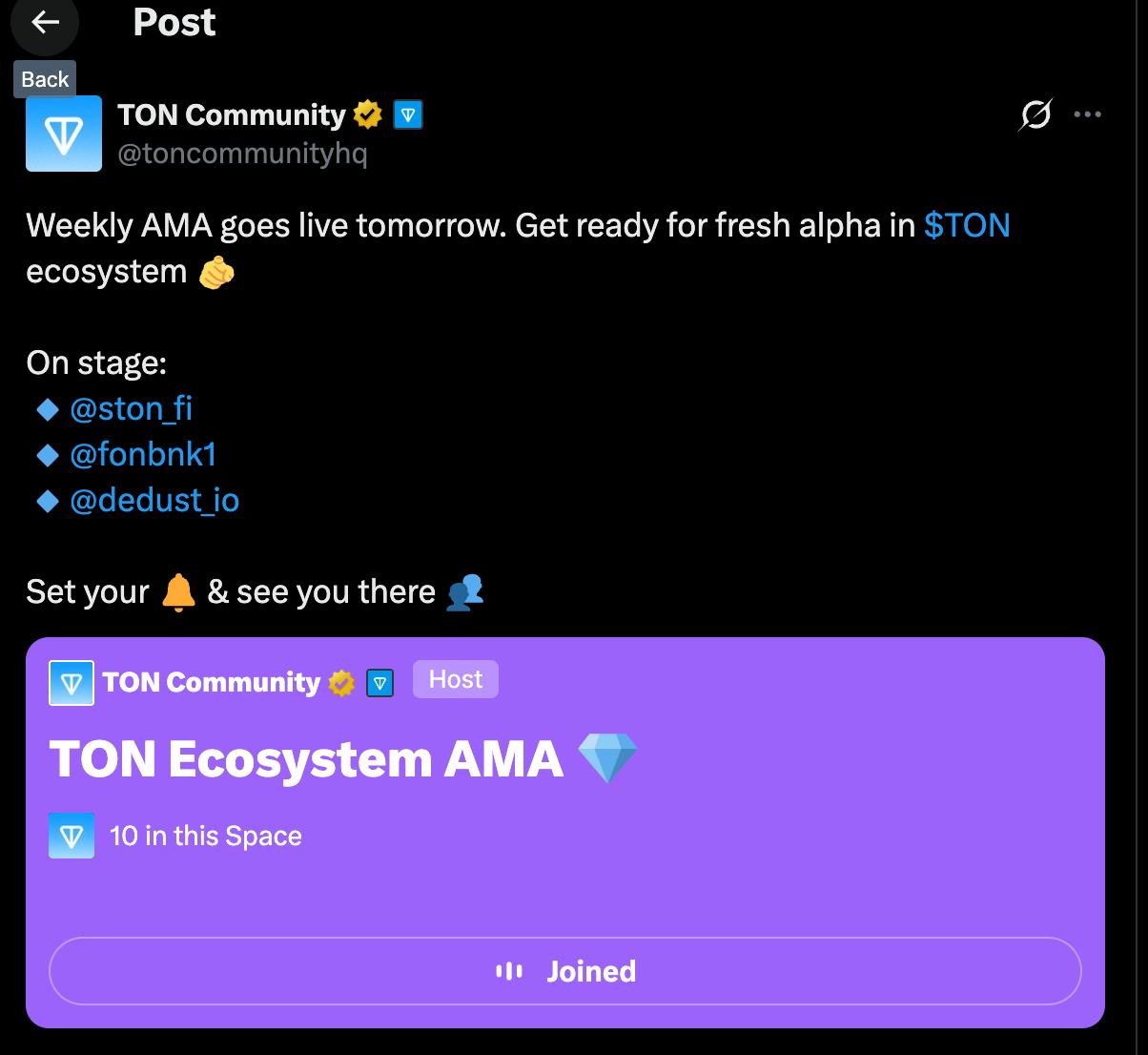The width and height of the screenshot is (1148, 1055).
Task: Click the blue TON affiliate badge in post header
Action: click(x=408, y=114)
